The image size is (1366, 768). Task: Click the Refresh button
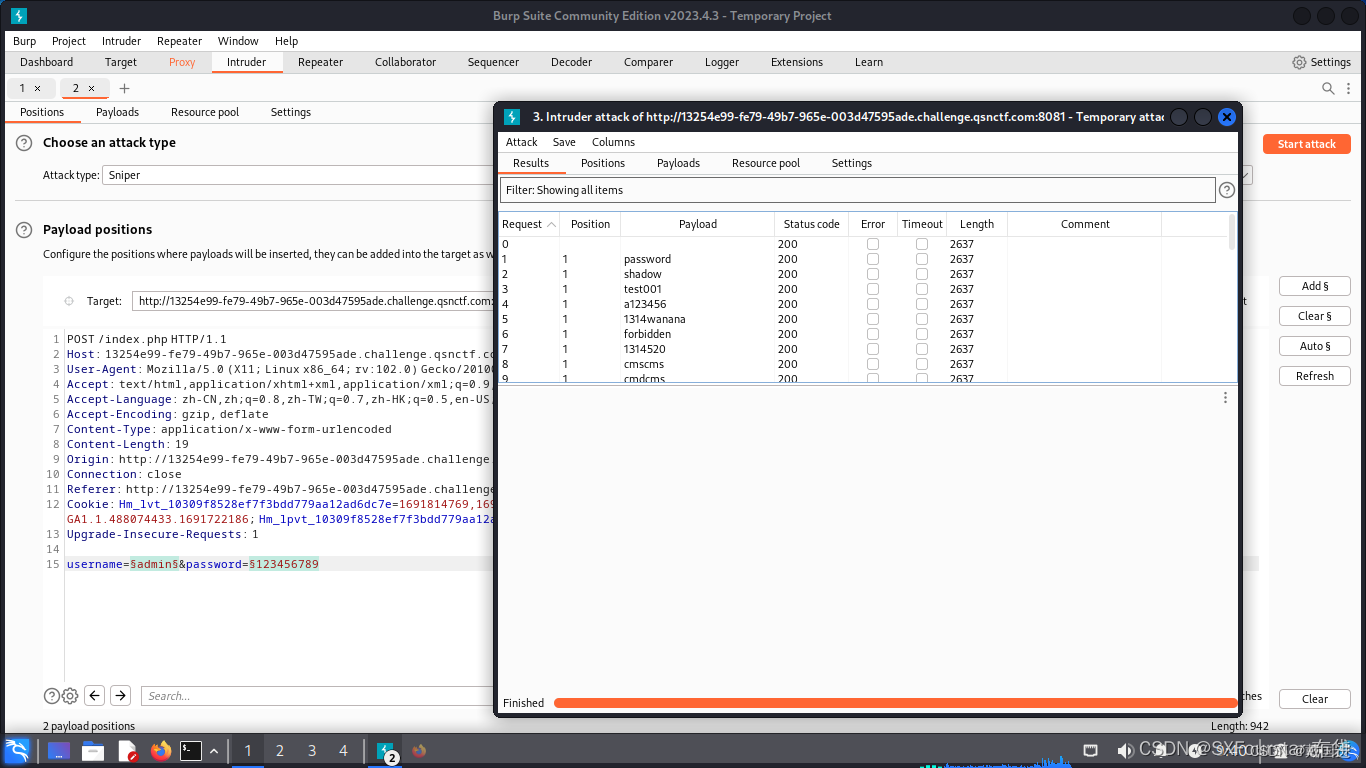point(1315,376)
